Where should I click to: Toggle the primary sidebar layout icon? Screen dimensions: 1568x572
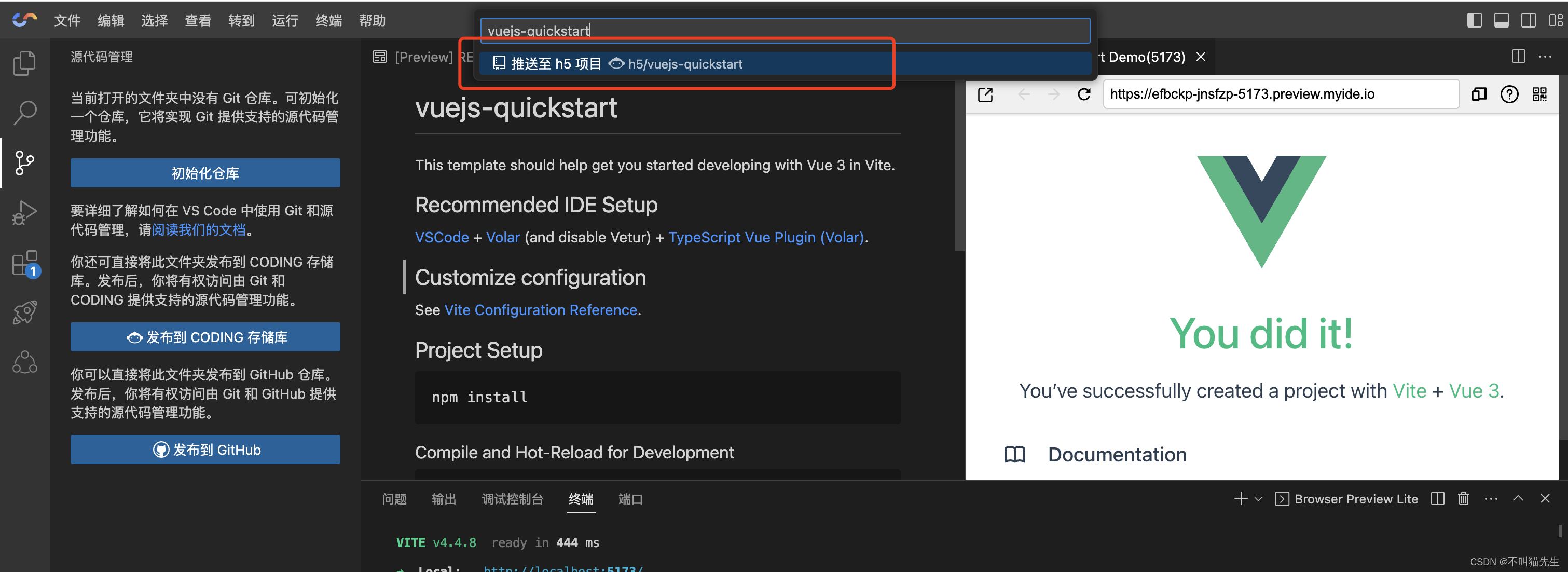pyautogui.click(x=1474, y=20)
